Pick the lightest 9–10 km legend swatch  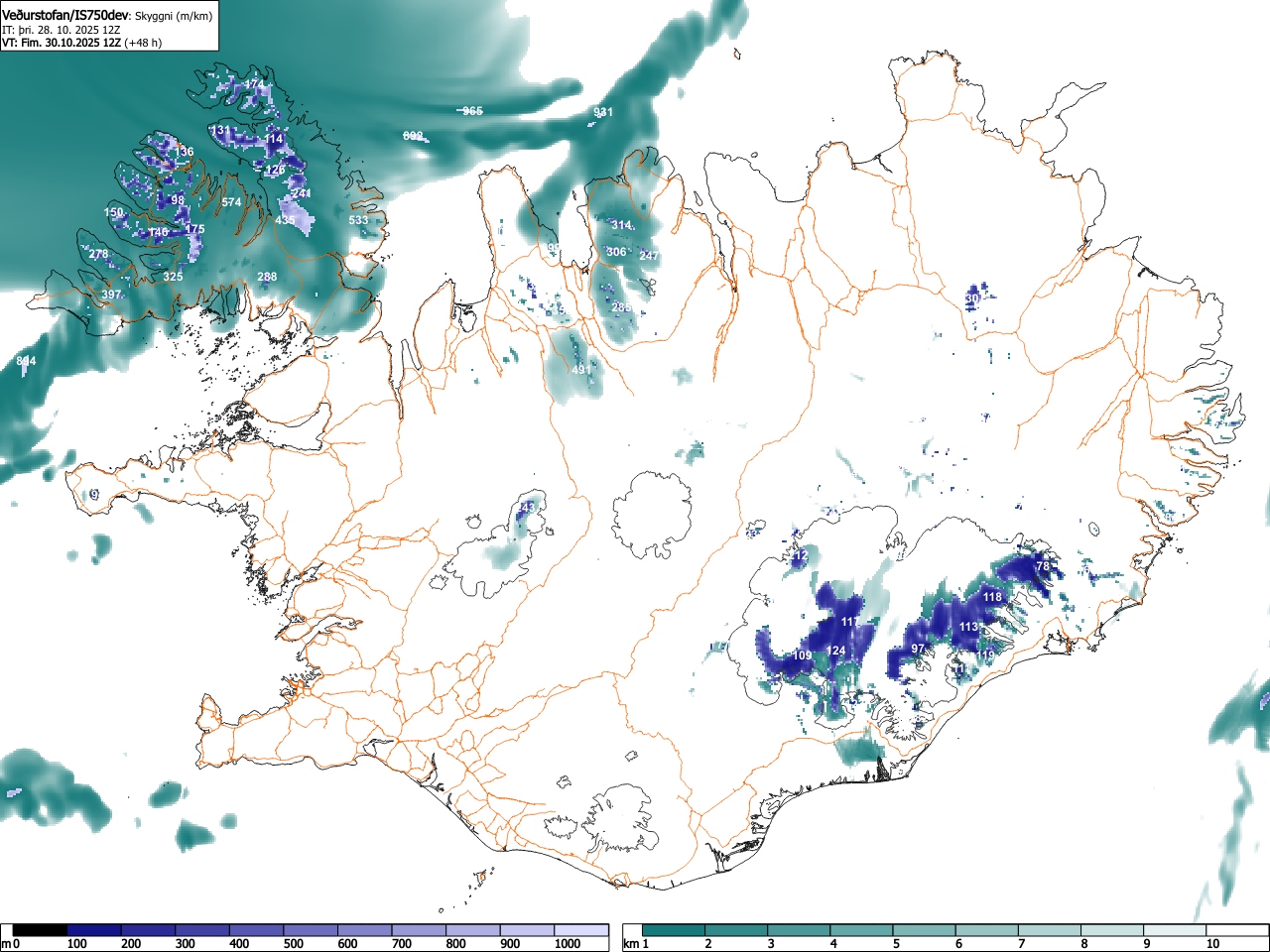(1174, 930)
